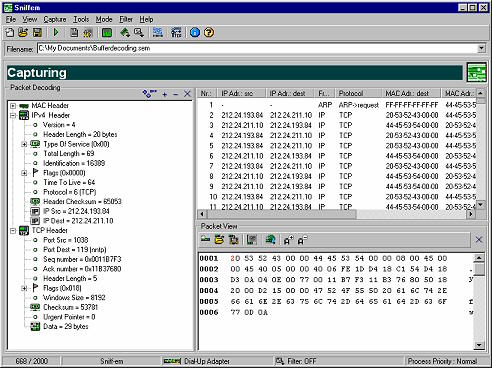Open the Filename dropdown arrow
Image resolution: width=492 pixels, height=368 pixels.
pyautogui.click(x=481, y=48)
